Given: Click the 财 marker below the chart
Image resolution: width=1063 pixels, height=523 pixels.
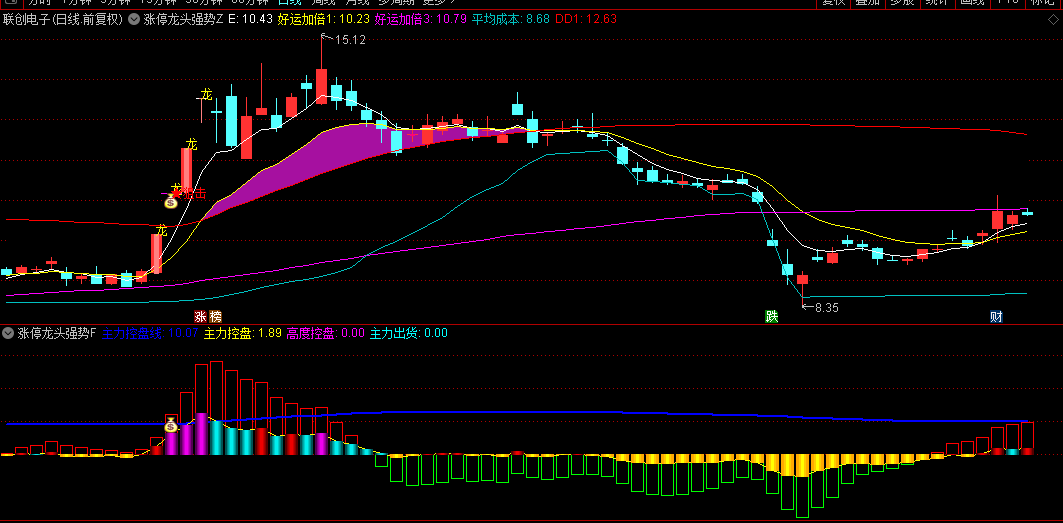Looking at the screenshot, I should 996,316.
